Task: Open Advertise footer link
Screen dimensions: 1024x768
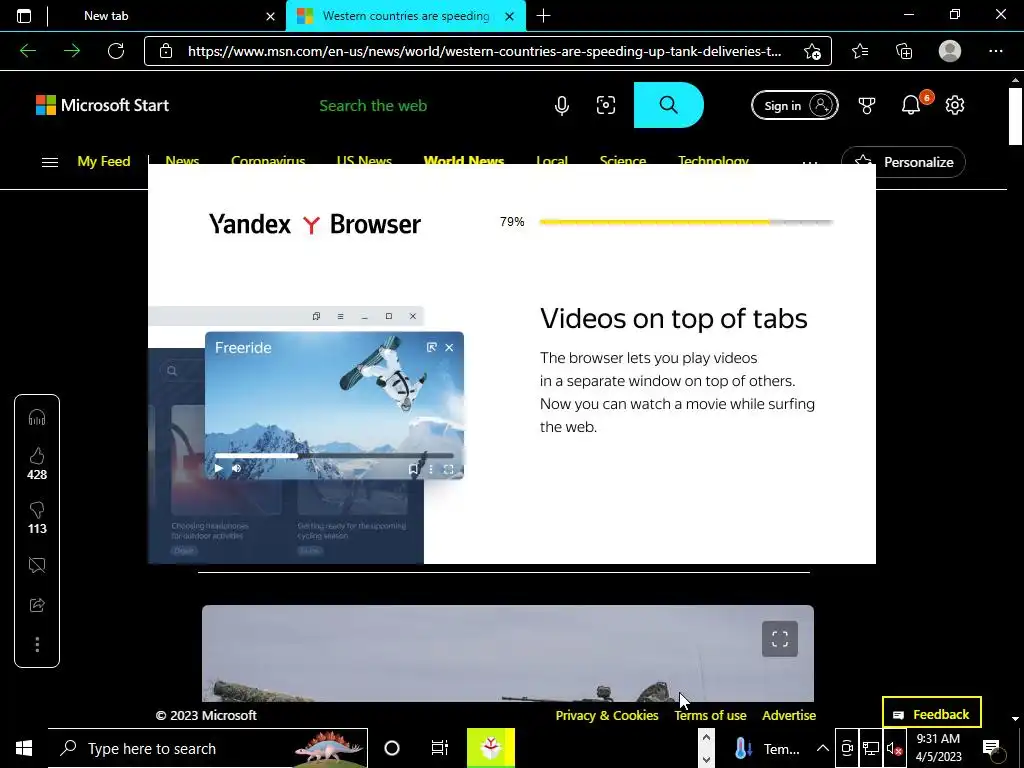Action: [x=789, y=715]
